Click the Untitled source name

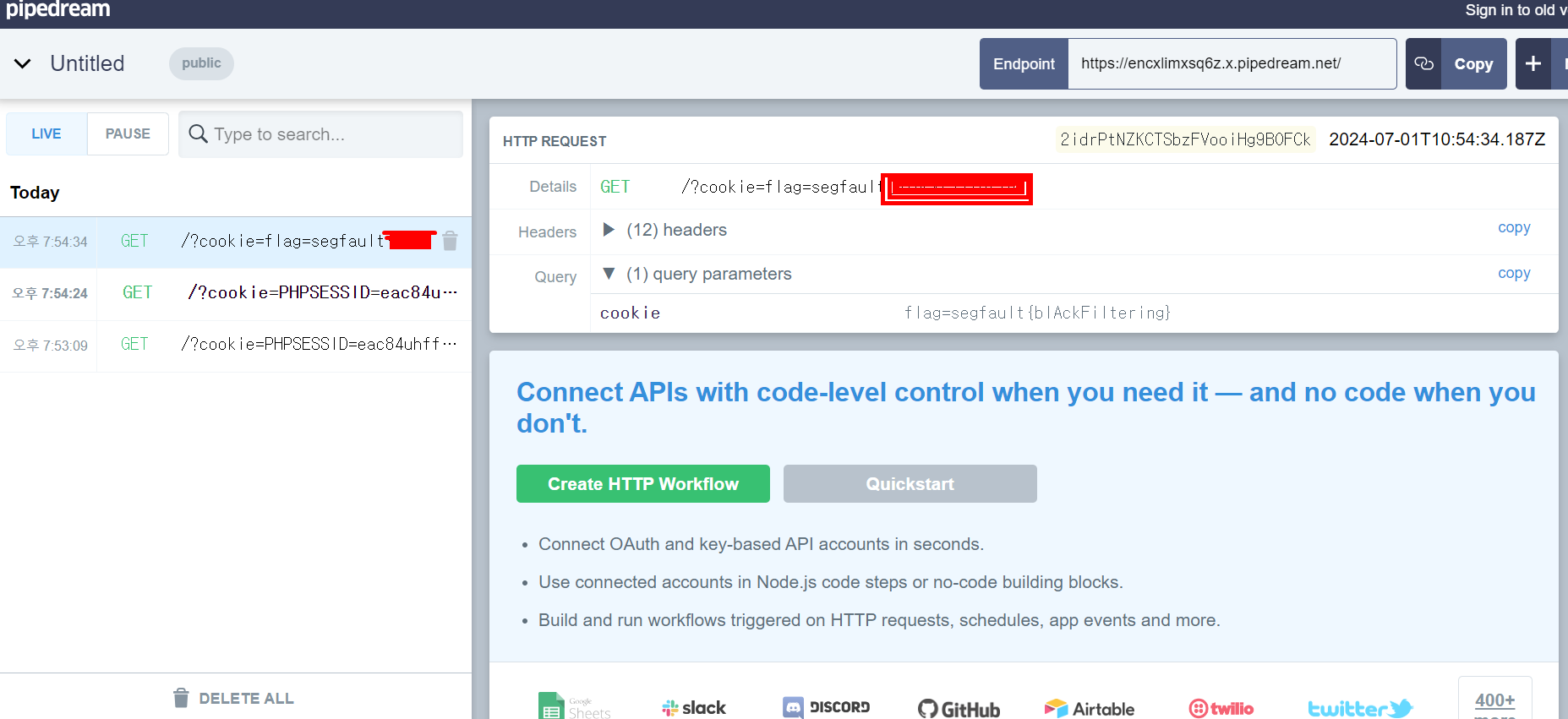point(87,63)
